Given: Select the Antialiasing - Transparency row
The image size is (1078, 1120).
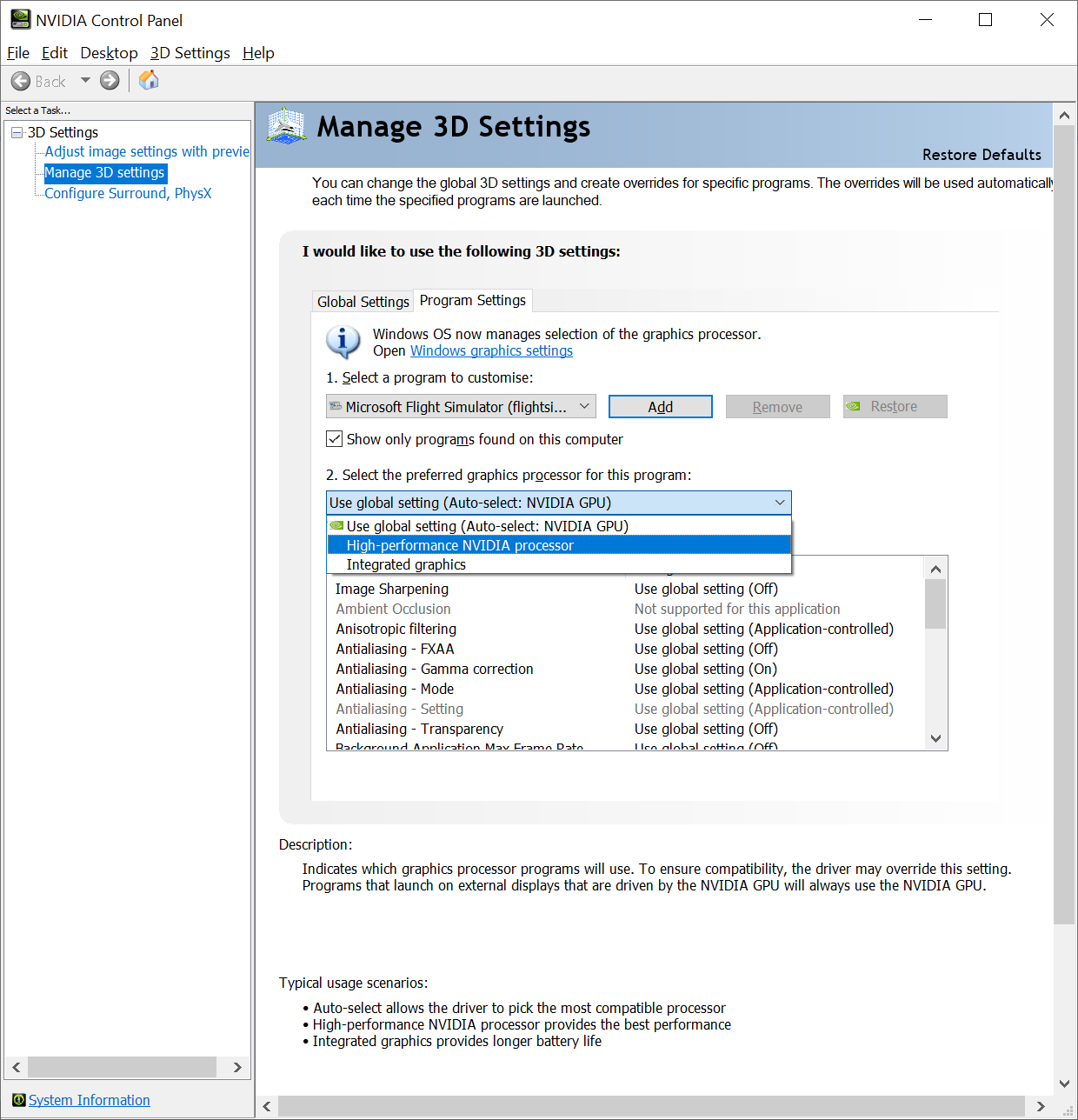Looking at the screenshot, I should point(625,729).
